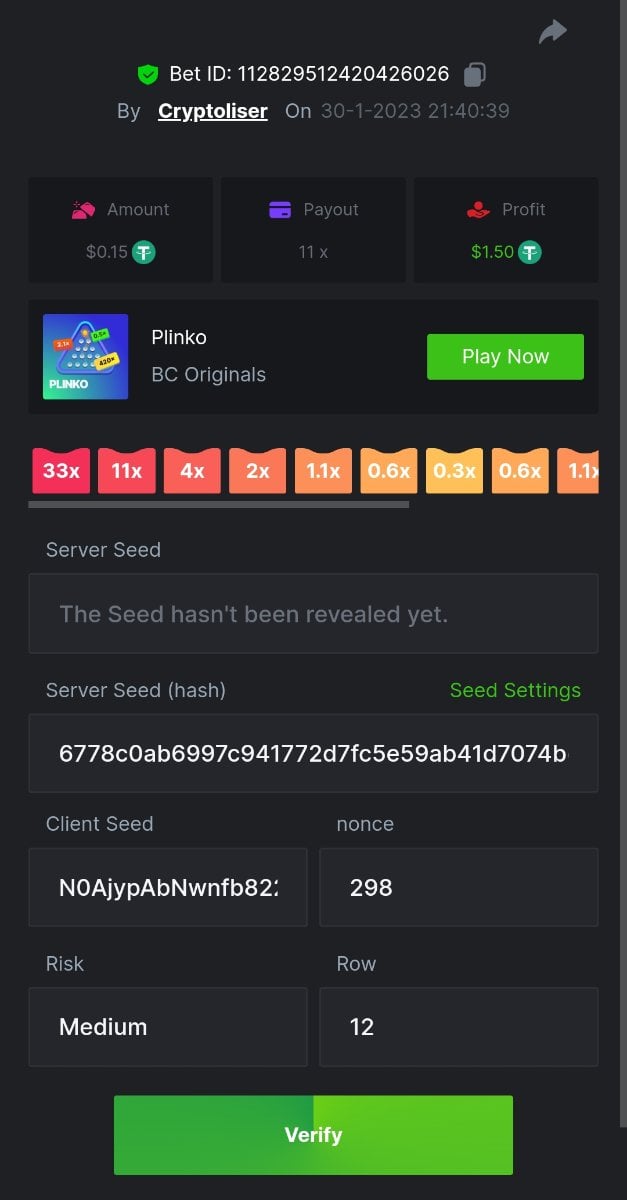The width and height of the screenshot is (627, 1200).
Task: Select the 4x multiplier chip
Action: pyautogui.click(x=192, y=470)
